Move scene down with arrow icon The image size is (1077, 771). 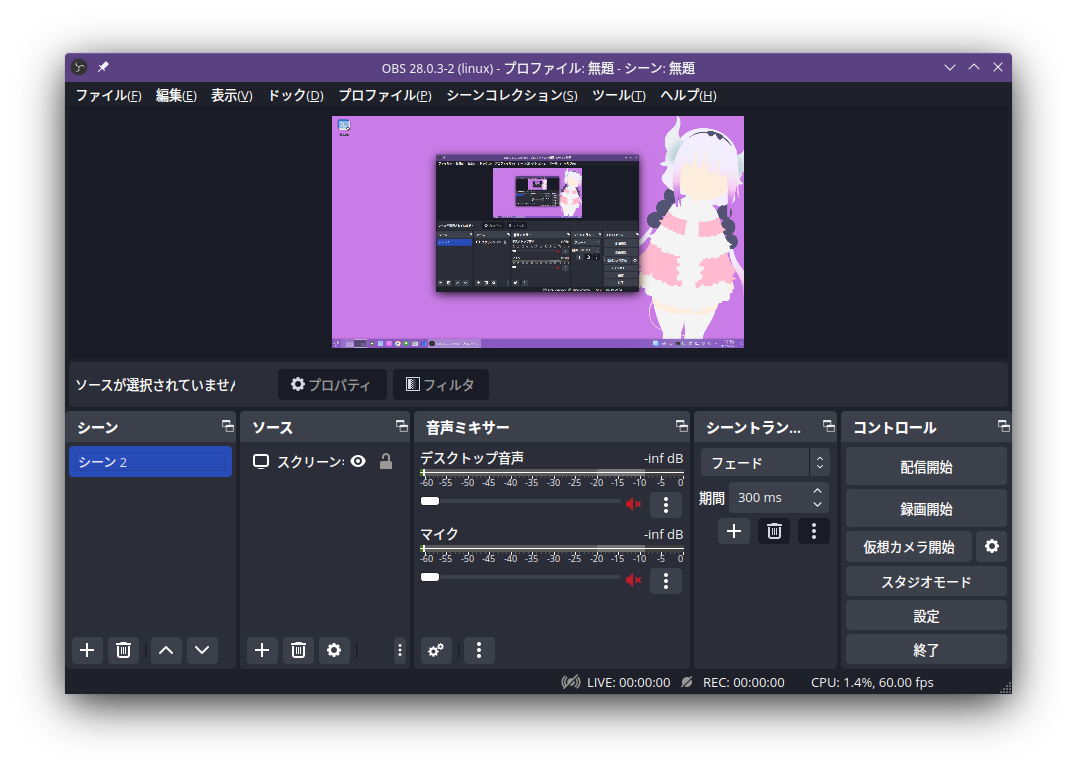(202, 650)
